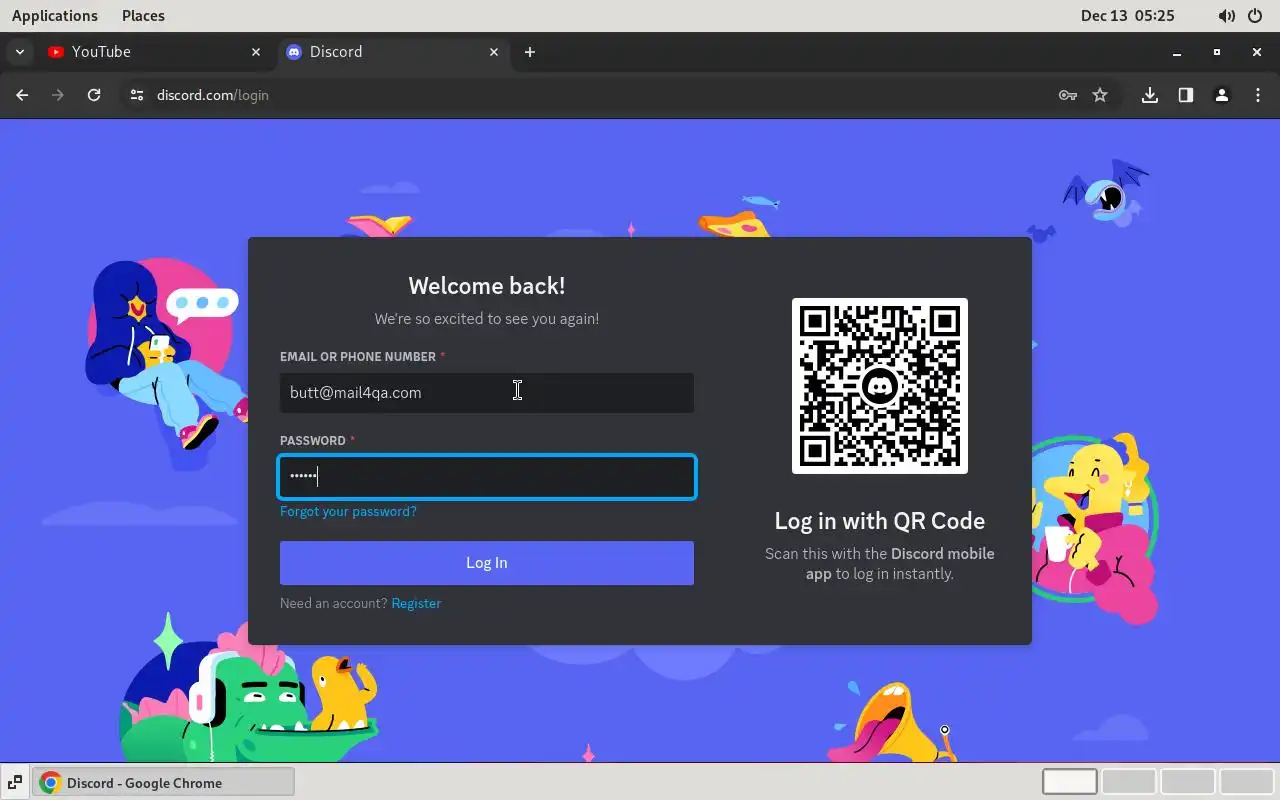Switch to the first workspace
The height and width of the screenshot is (800, 1280).
click(x=1070, y=781)
